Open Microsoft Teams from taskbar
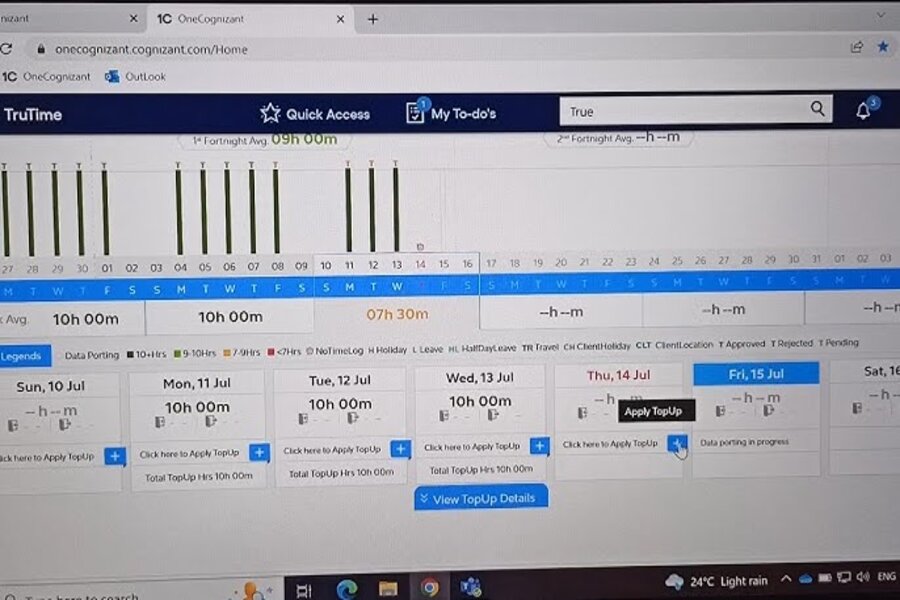This screenshot has height=600, width=900. point(471,587)
